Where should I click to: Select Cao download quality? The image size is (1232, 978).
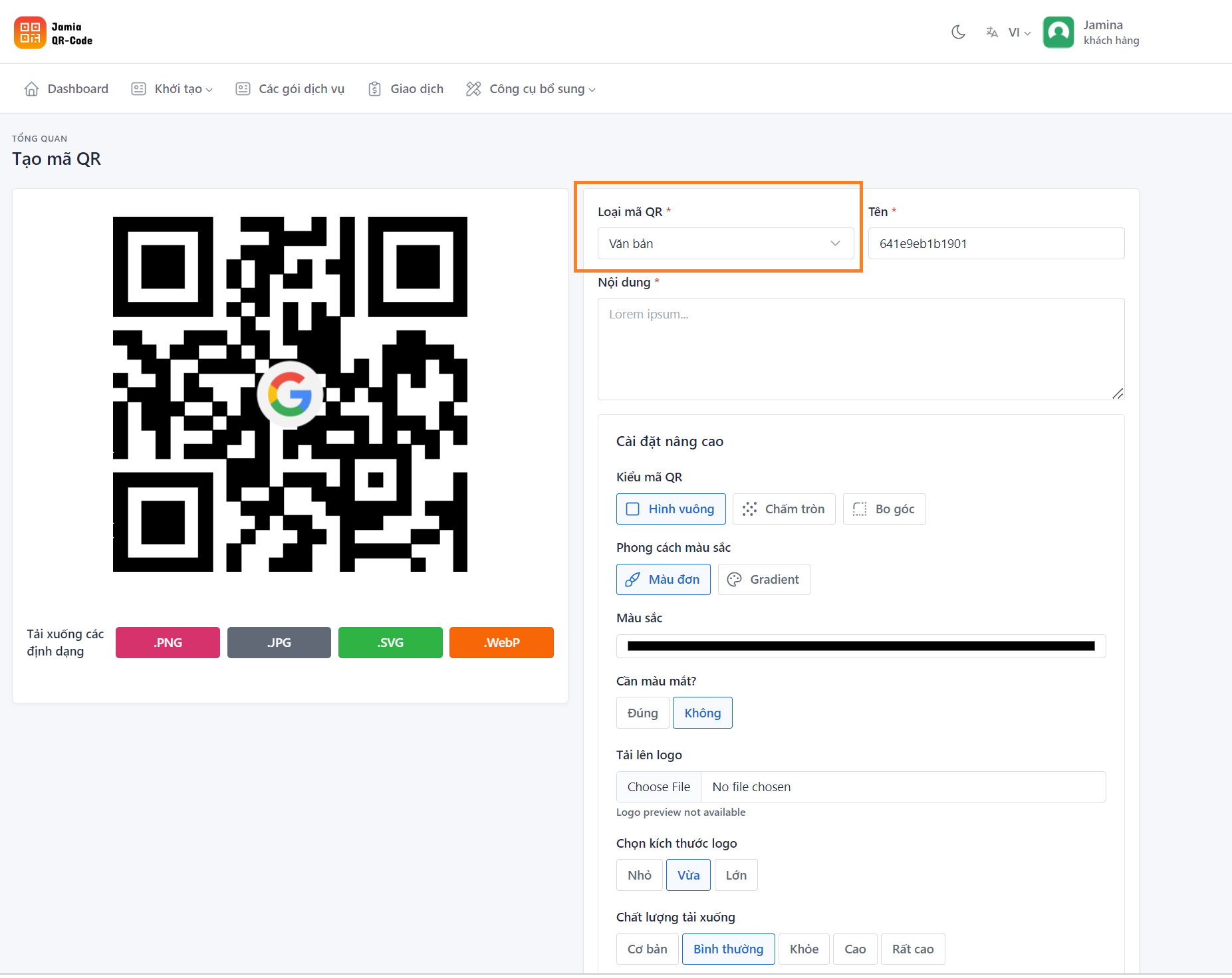click(x=855, y=949)
